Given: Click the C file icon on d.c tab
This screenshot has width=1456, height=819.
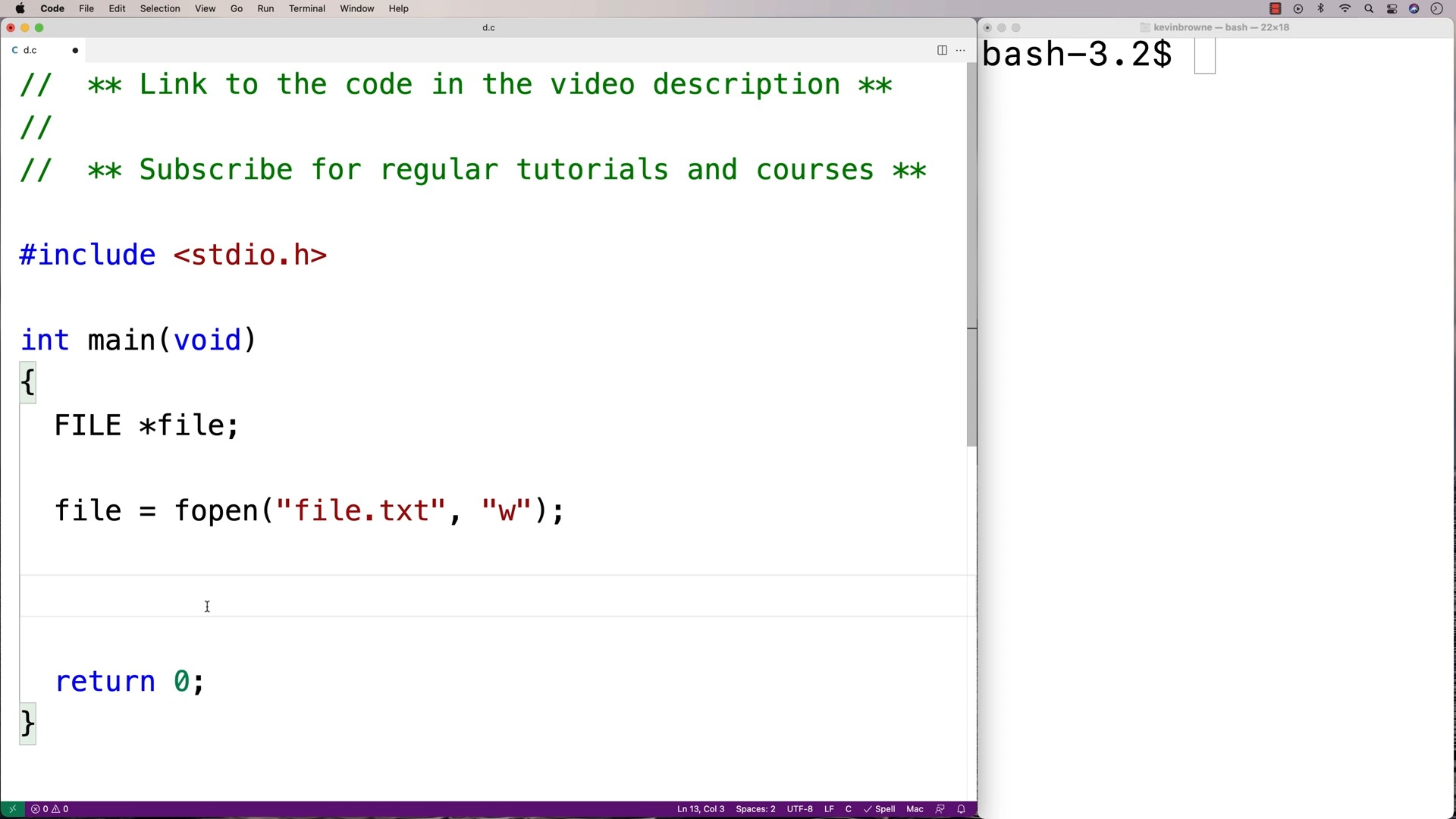Looking at the screenshot, I should tap(14, 50).
